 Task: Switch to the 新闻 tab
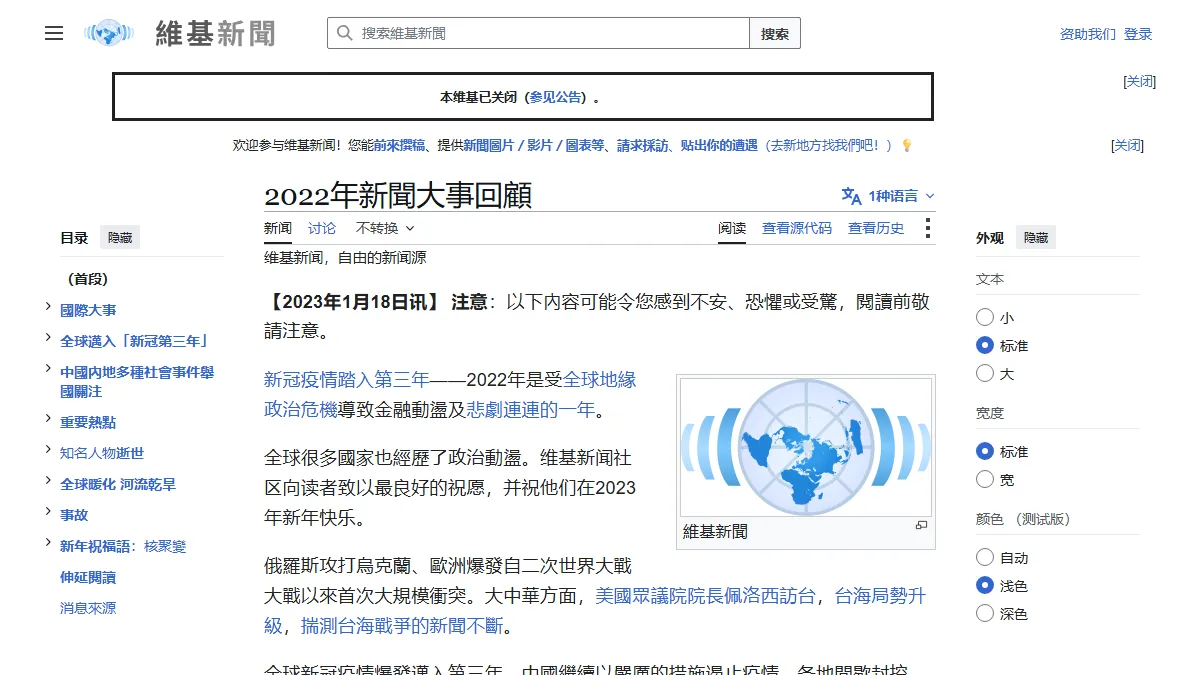click(x=278, y=228)
